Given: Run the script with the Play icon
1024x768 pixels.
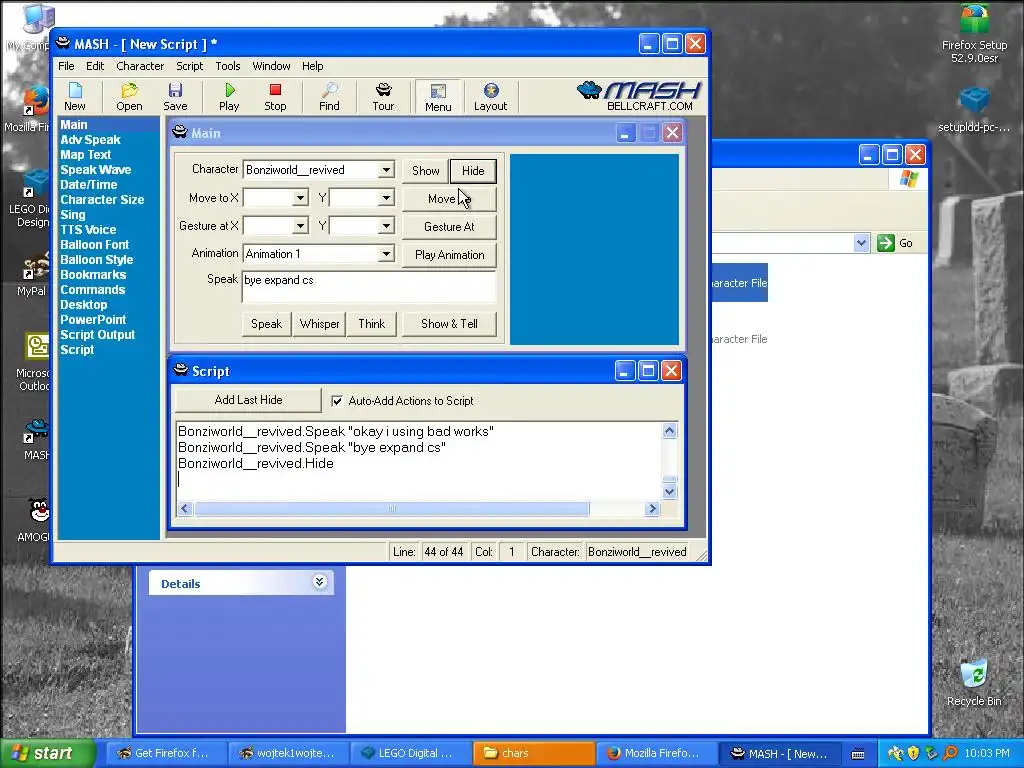Looking at the screenshot, I should tap(229, 97).
